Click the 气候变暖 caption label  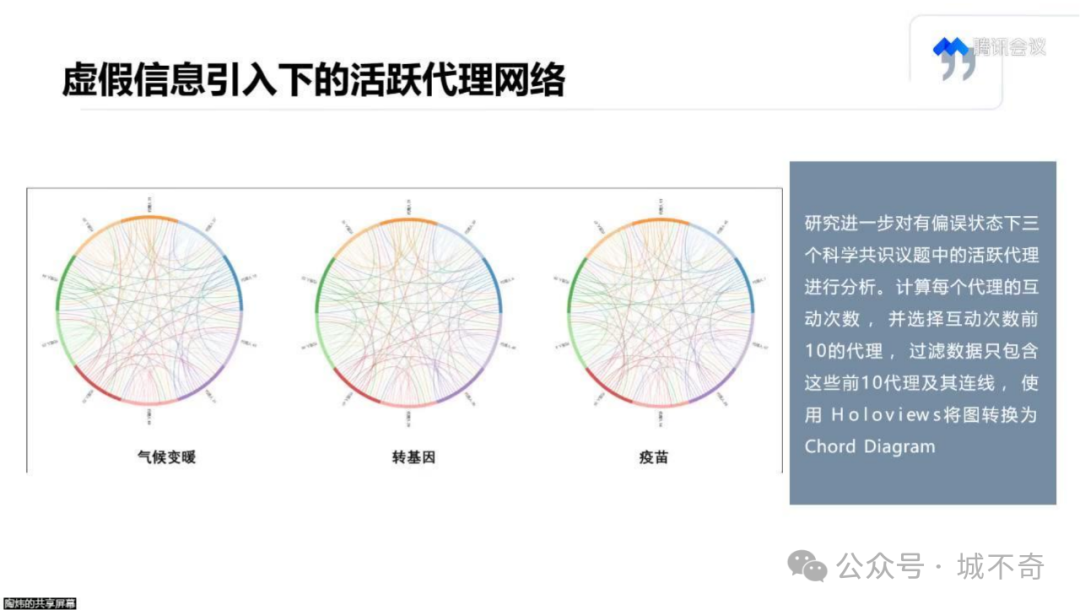click(x=167, y=457)
